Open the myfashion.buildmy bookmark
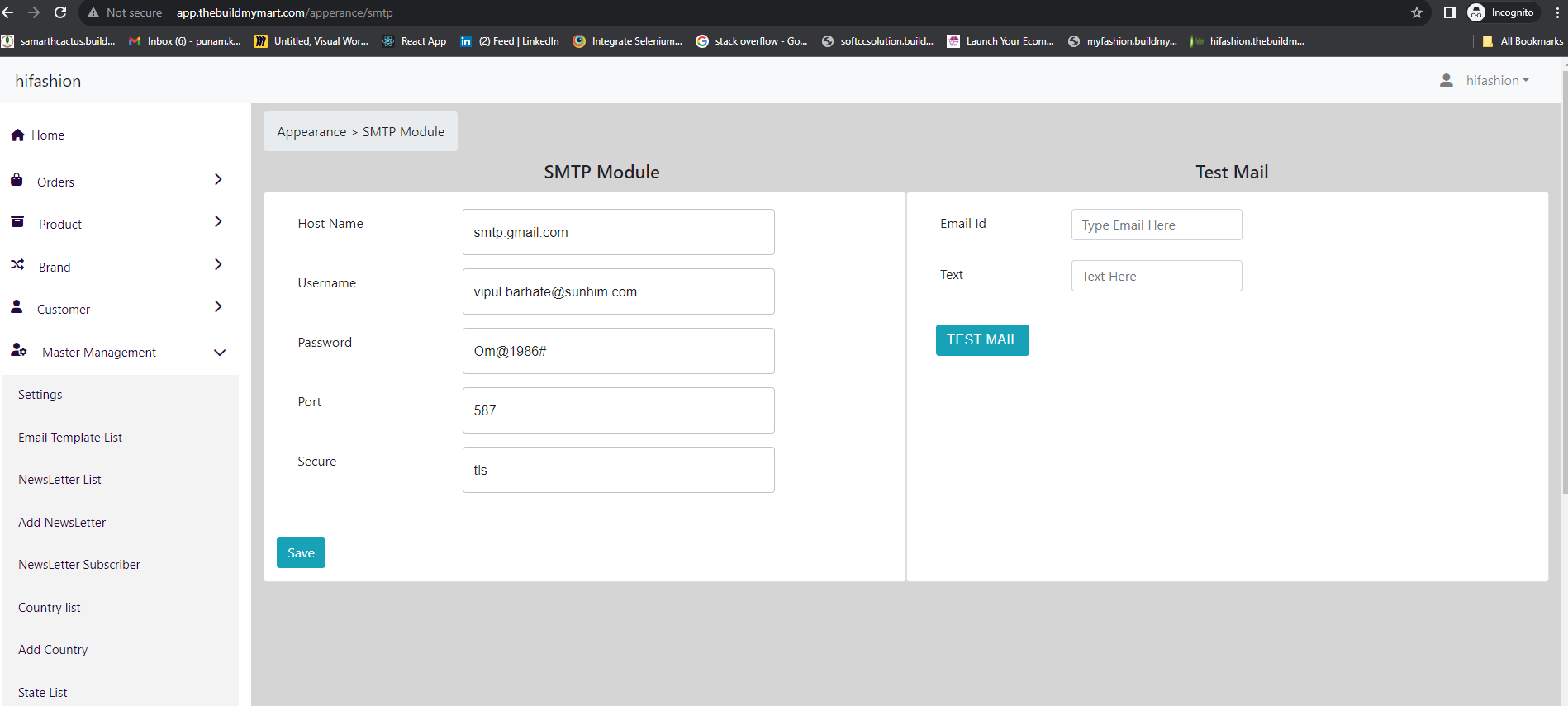The height and width of the screenshot is (706, 1568). tap(1123, 41)
